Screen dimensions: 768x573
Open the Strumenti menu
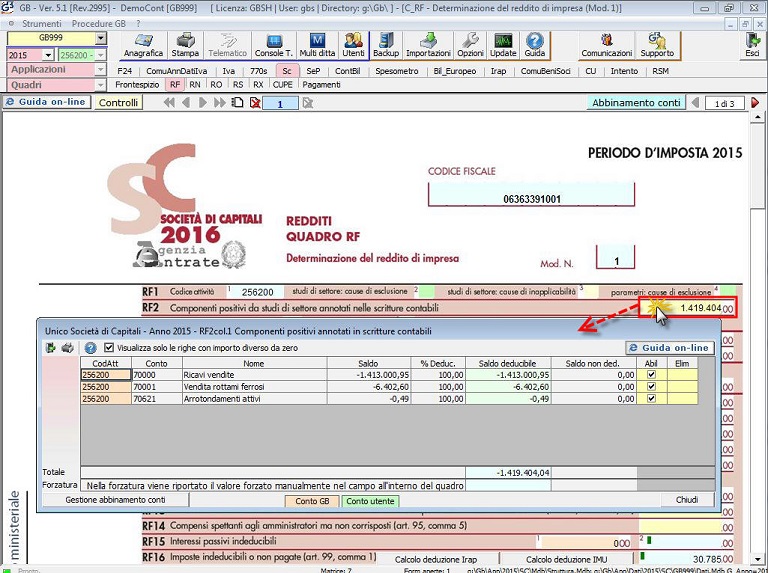(42, 24)
